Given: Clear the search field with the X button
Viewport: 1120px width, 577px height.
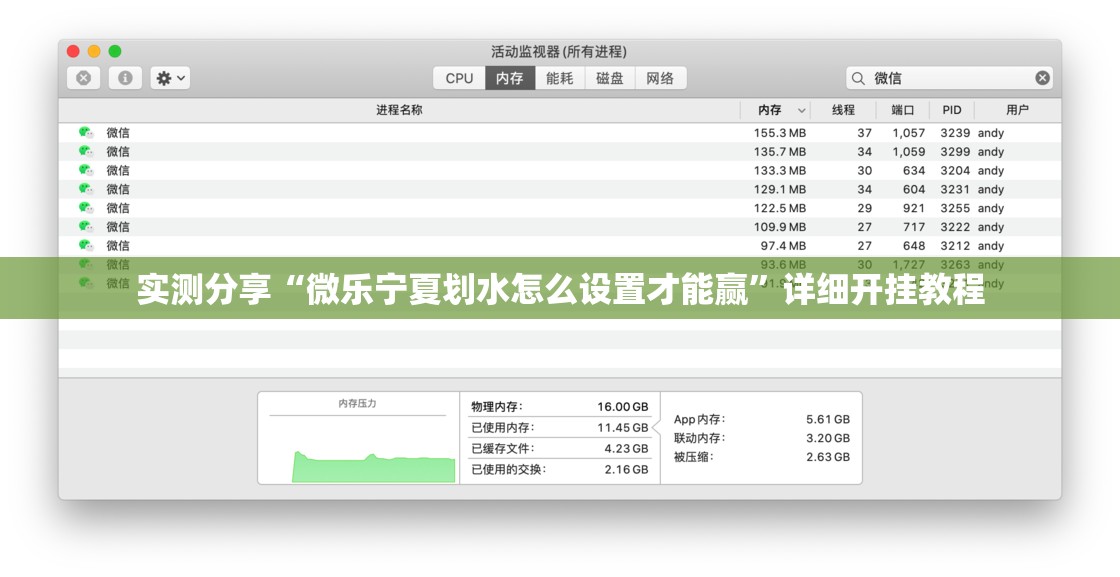Looking at the screenshot, I should coord(1042,78).
